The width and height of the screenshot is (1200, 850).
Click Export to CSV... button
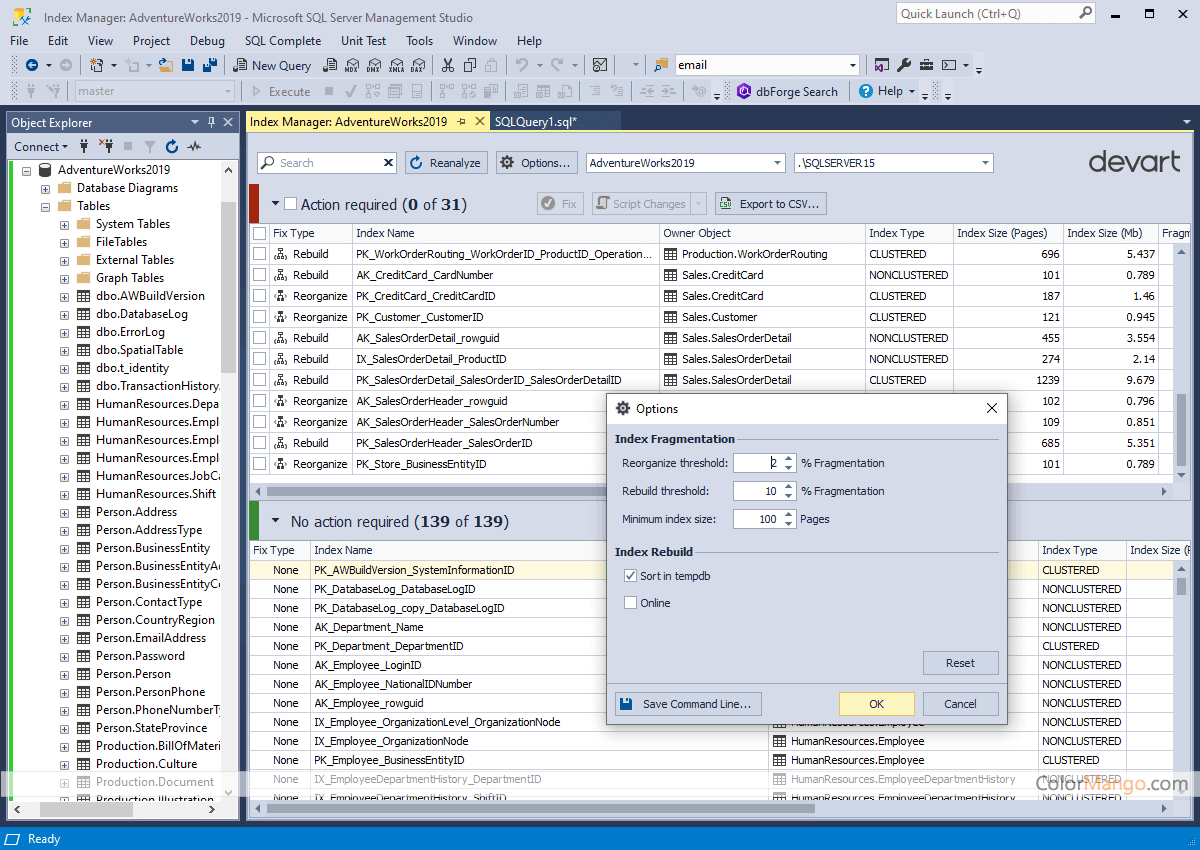[x=770, y=204]
